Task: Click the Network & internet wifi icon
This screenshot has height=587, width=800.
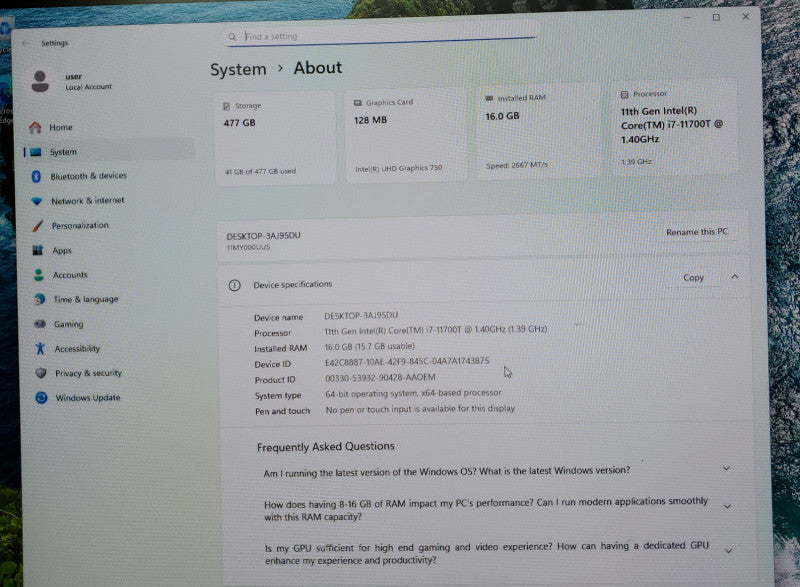Action: coord(37,201)
